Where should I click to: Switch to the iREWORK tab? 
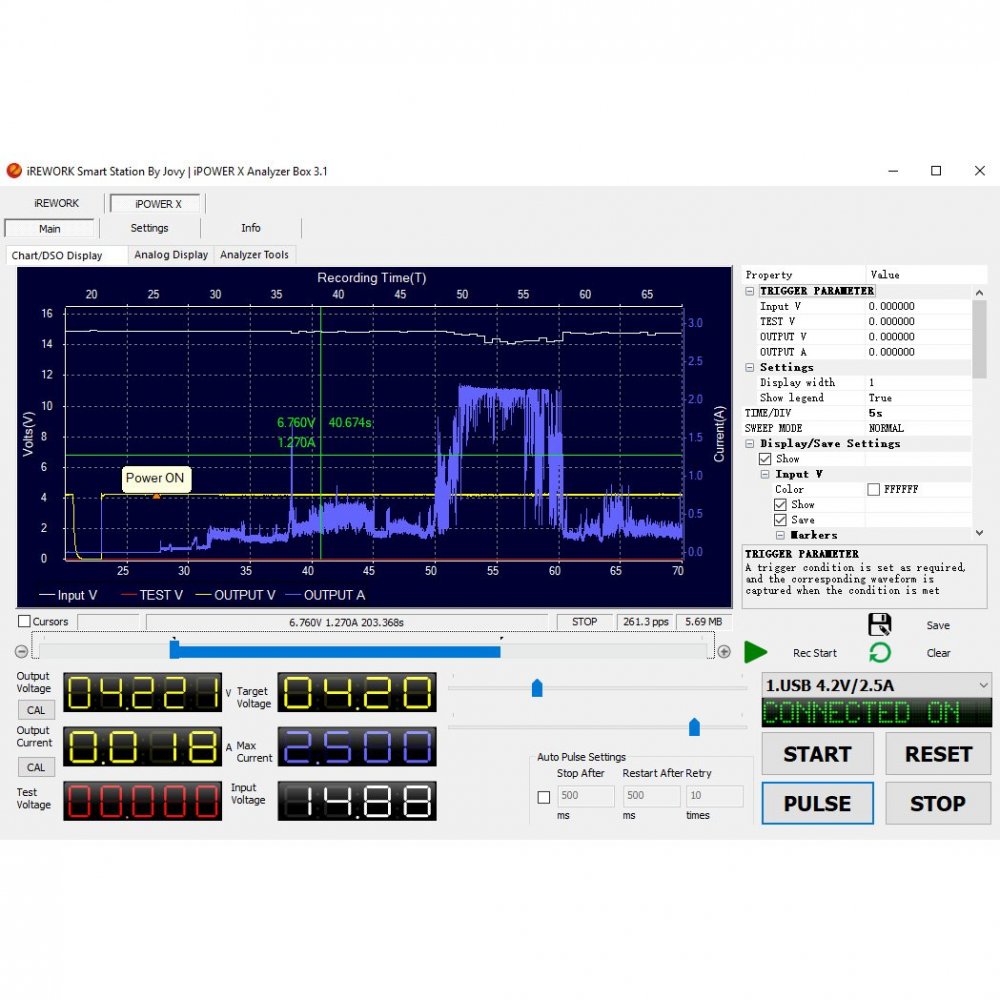tap(57, 203)
